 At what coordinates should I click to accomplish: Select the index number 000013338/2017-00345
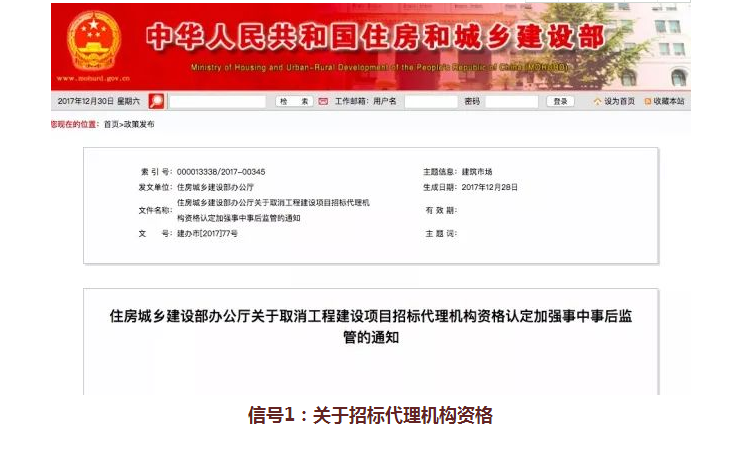point(221,172)
